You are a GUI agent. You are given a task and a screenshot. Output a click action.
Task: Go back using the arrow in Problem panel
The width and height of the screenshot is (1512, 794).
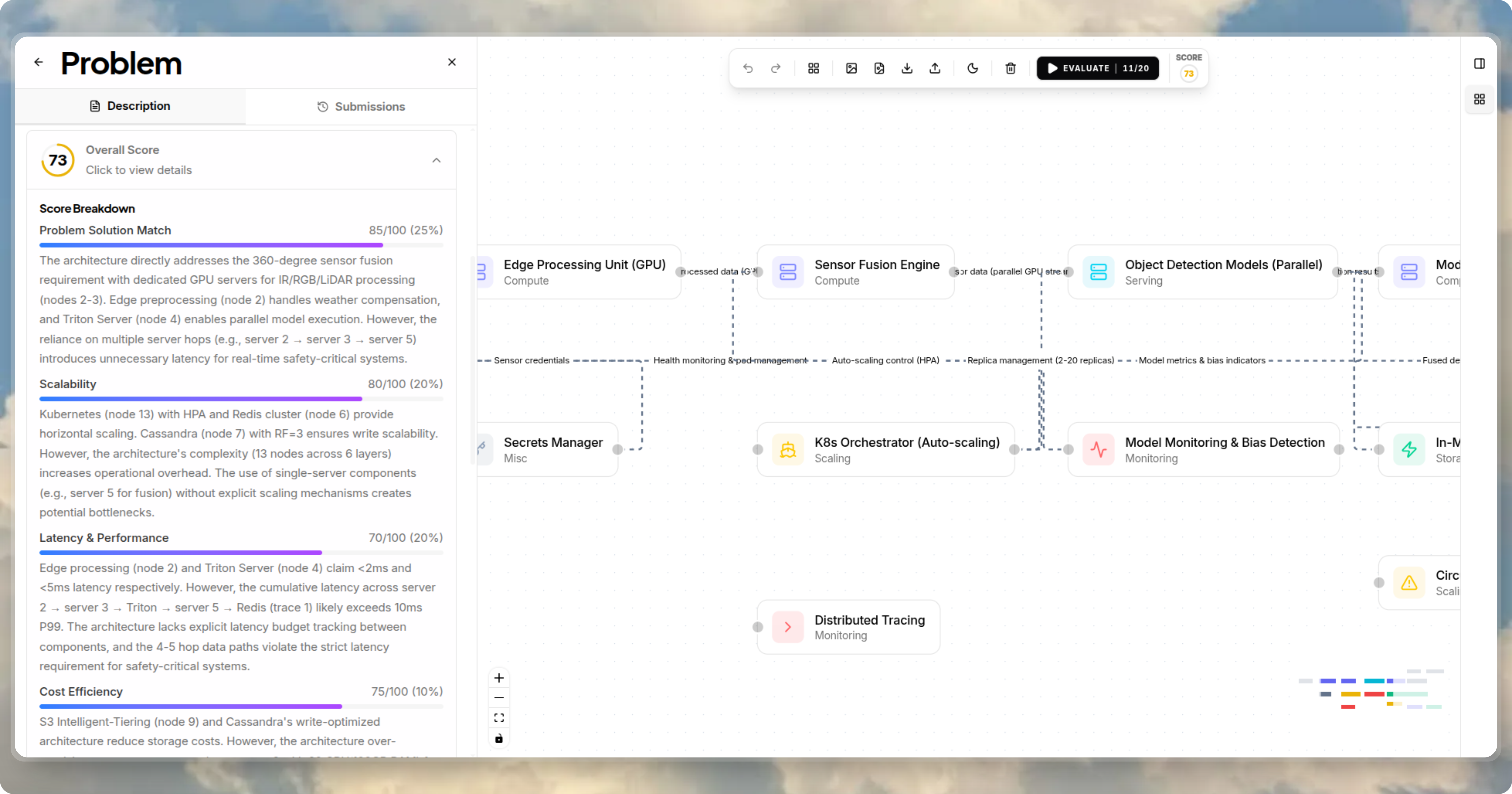39,62
